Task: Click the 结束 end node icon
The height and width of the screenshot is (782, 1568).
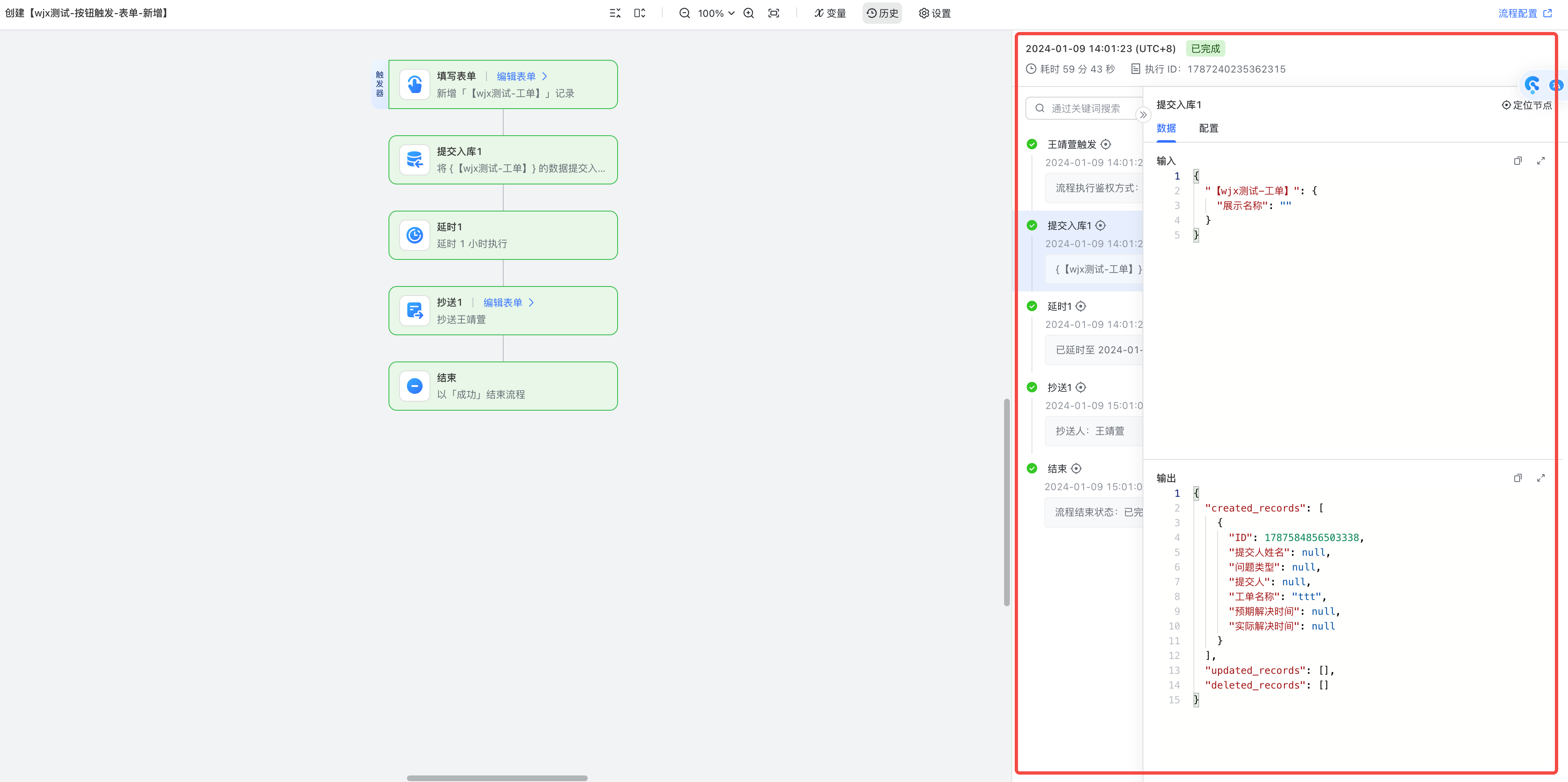Action: click(414, 386)
